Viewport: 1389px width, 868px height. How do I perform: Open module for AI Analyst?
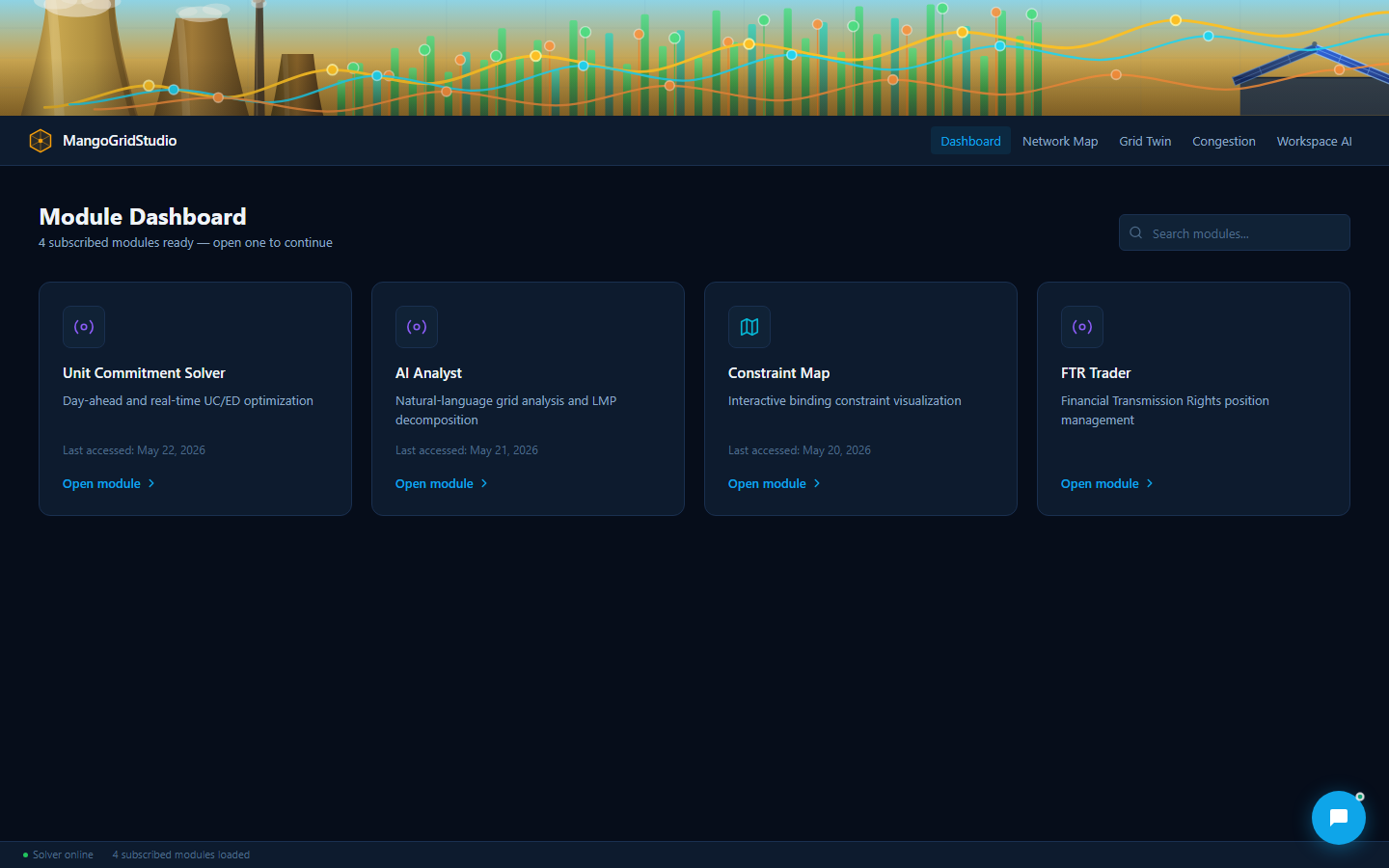(x=442, y=483)
